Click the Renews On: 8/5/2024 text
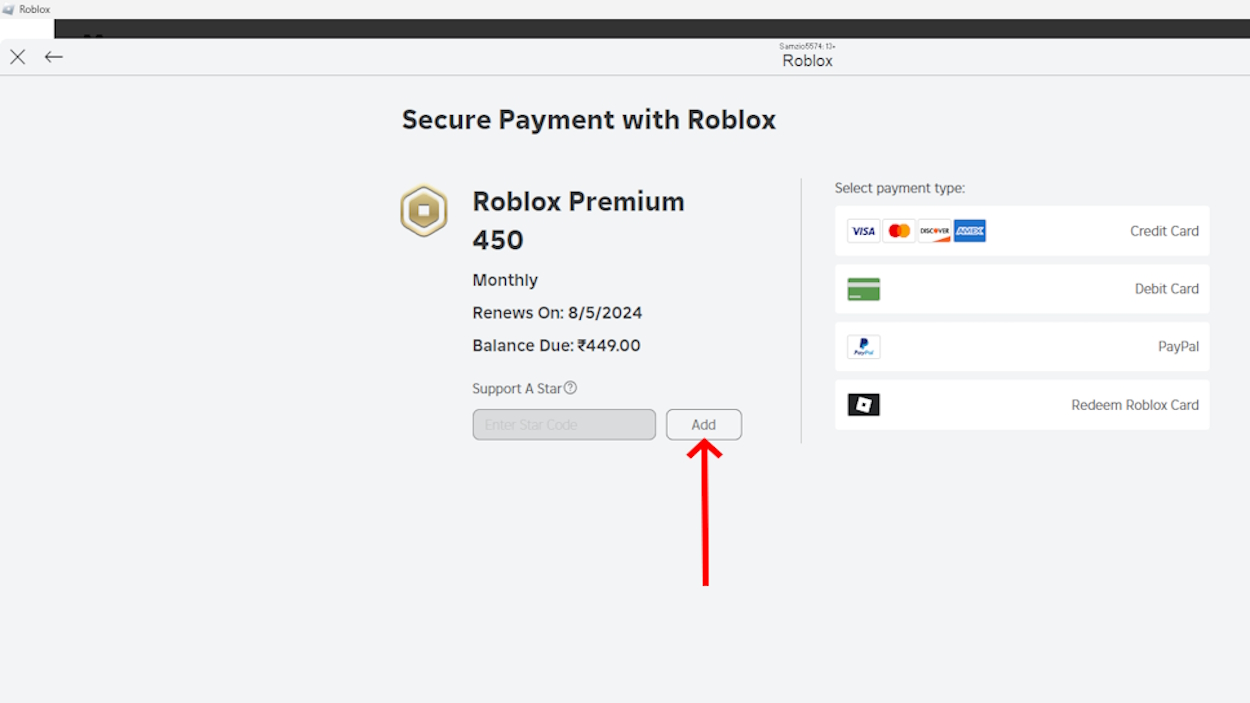This screenshot has height=703, width=1250. point(557,313)
